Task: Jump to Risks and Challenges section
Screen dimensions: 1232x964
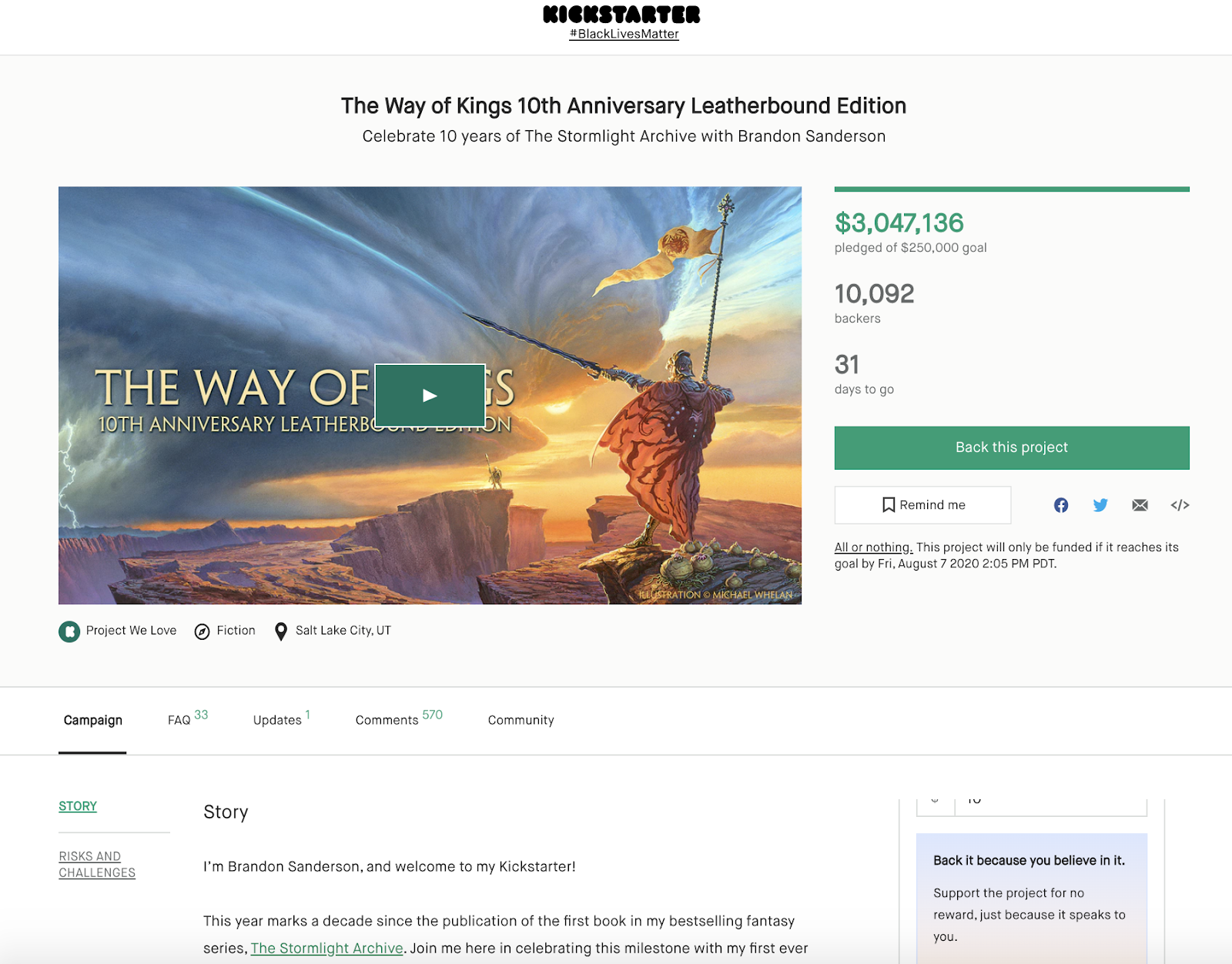Action: 97,865
